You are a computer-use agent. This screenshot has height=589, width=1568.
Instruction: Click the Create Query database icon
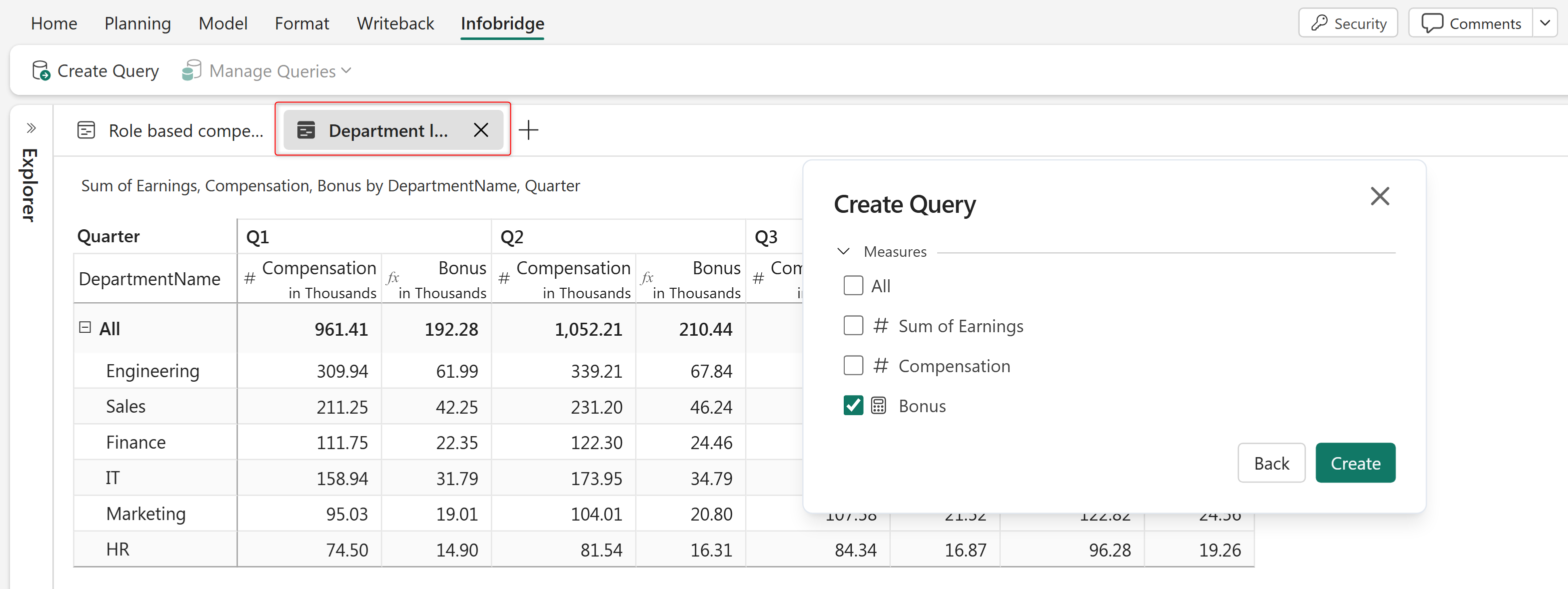tap(41, 70)
